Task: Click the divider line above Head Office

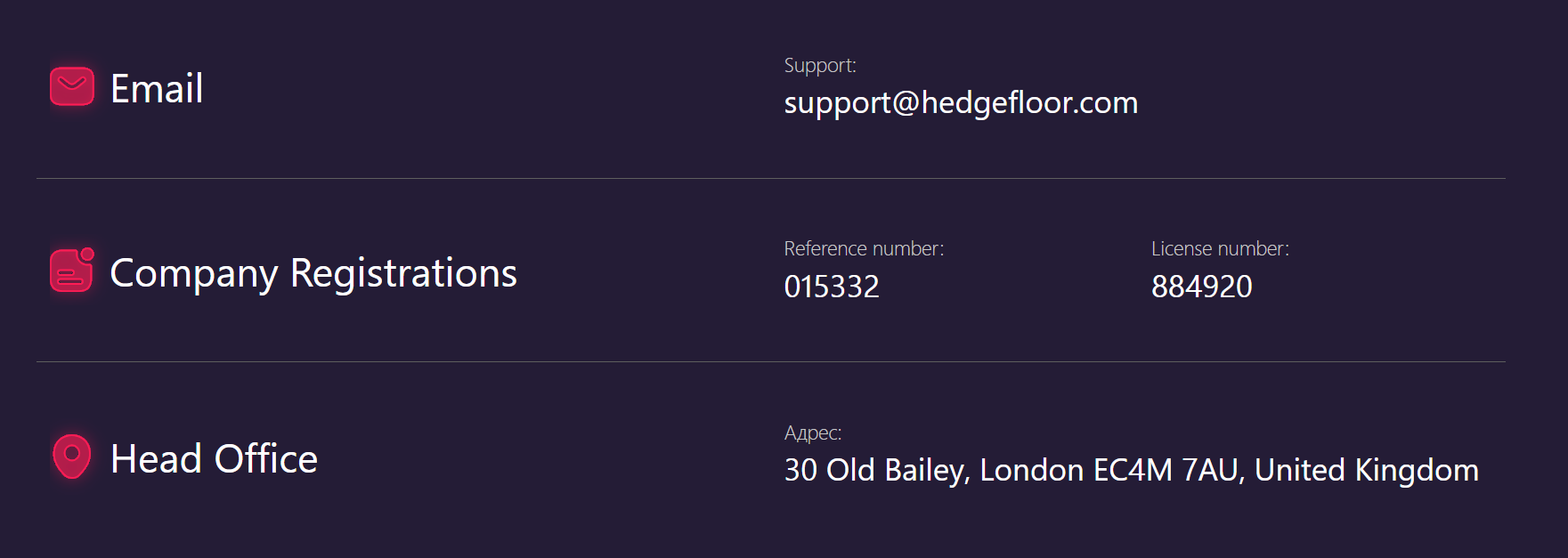Action: pos(771,361)
